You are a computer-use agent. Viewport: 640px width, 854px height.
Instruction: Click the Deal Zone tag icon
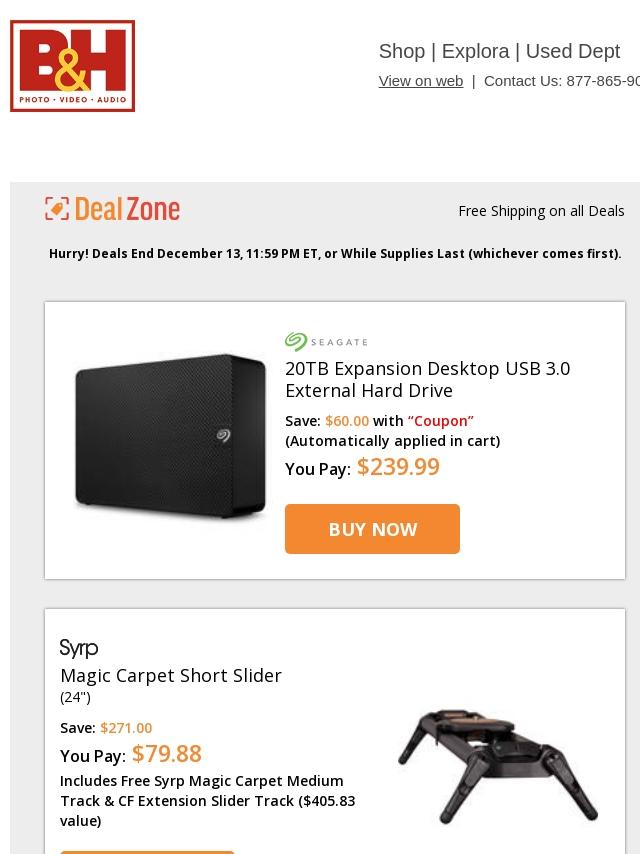[x=57, y=208]
